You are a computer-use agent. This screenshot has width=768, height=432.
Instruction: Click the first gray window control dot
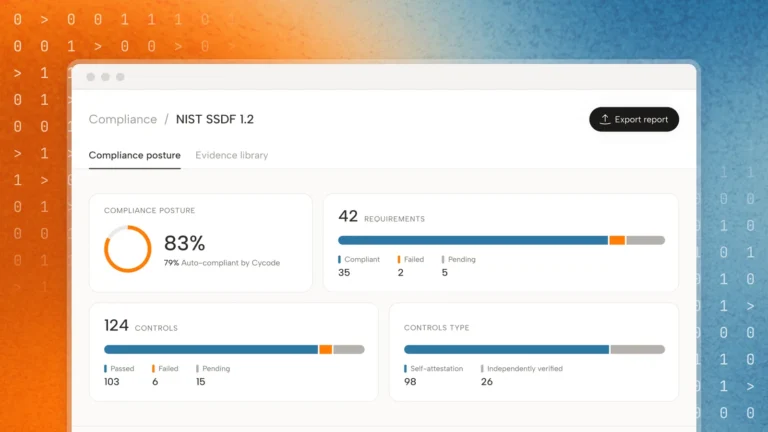(91, 77)
